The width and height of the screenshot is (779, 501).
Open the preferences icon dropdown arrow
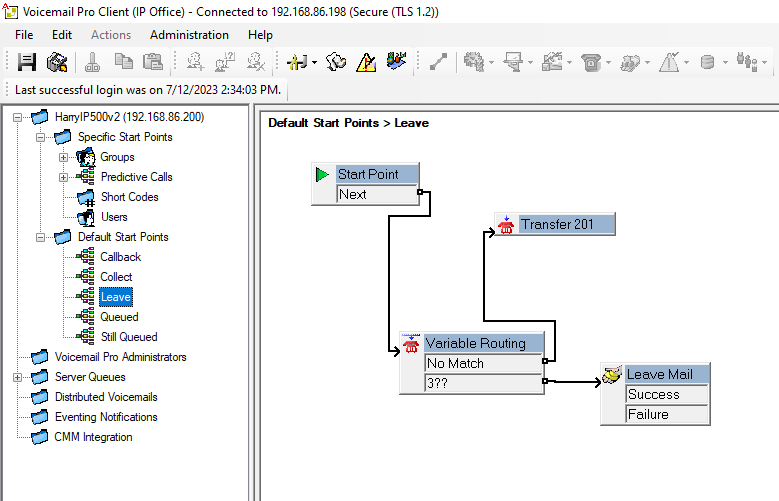[x=314, y=63]
